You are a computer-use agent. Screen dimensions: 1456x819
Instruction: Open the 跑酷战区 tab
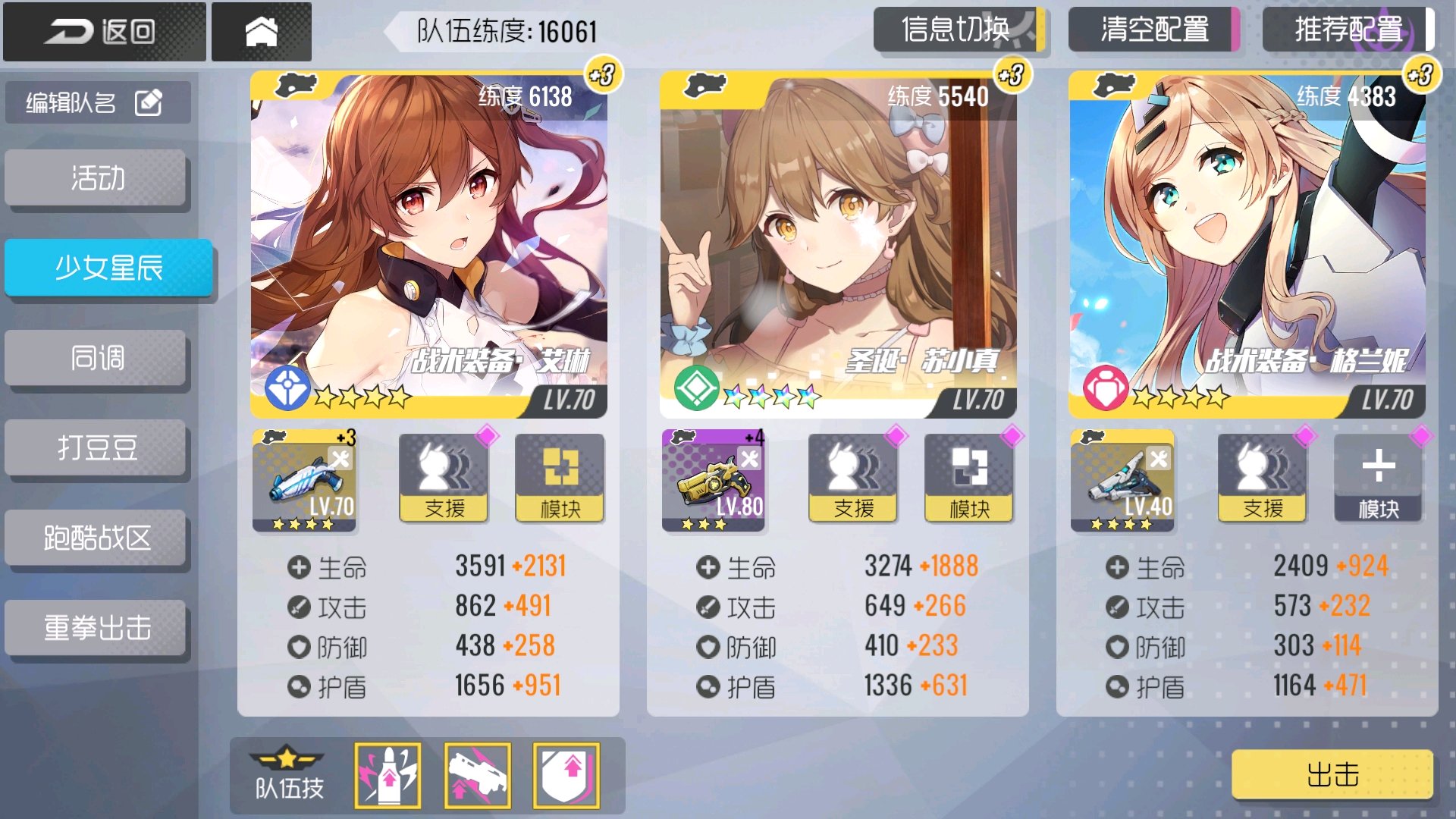96,538
